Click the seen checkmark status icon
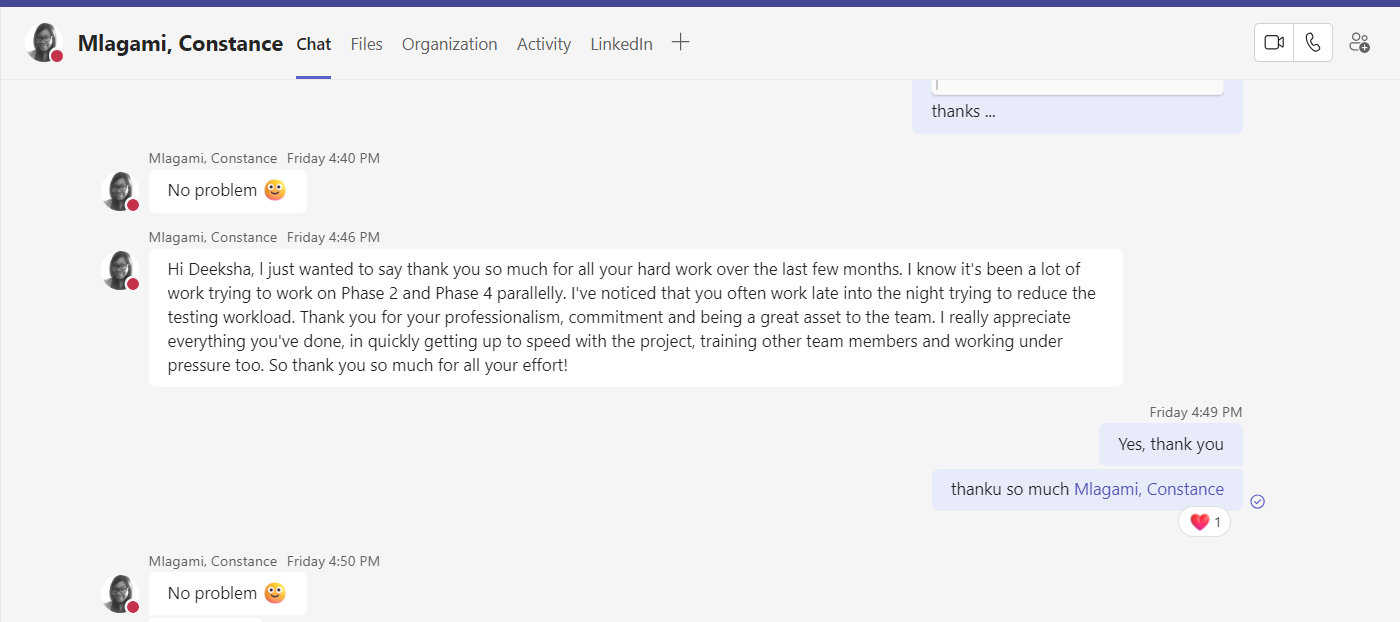 click(1258, 502)
